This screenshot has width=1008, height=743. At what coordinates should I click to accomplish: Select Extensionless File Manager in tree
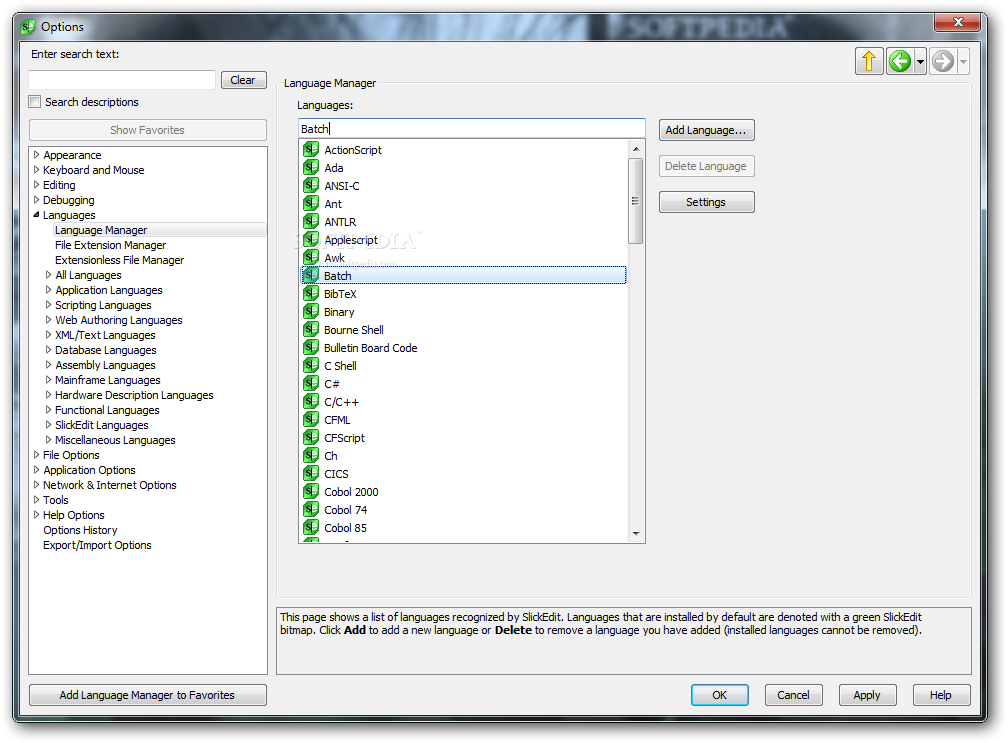click(120, 260)
